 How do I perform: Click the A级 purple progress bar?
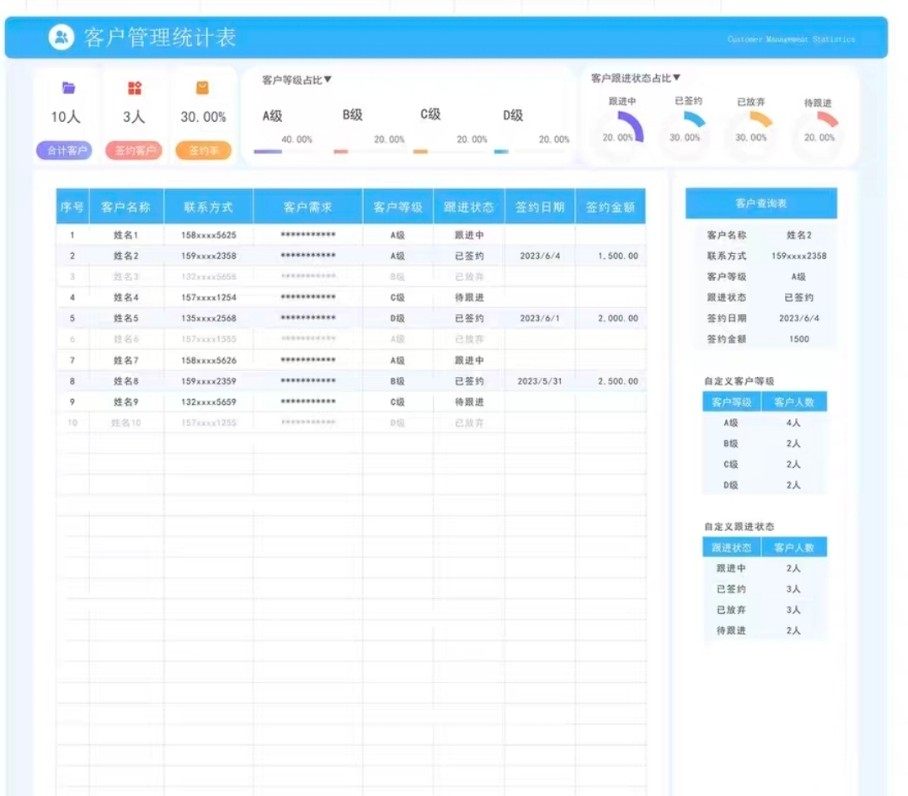tap(268, 152)
